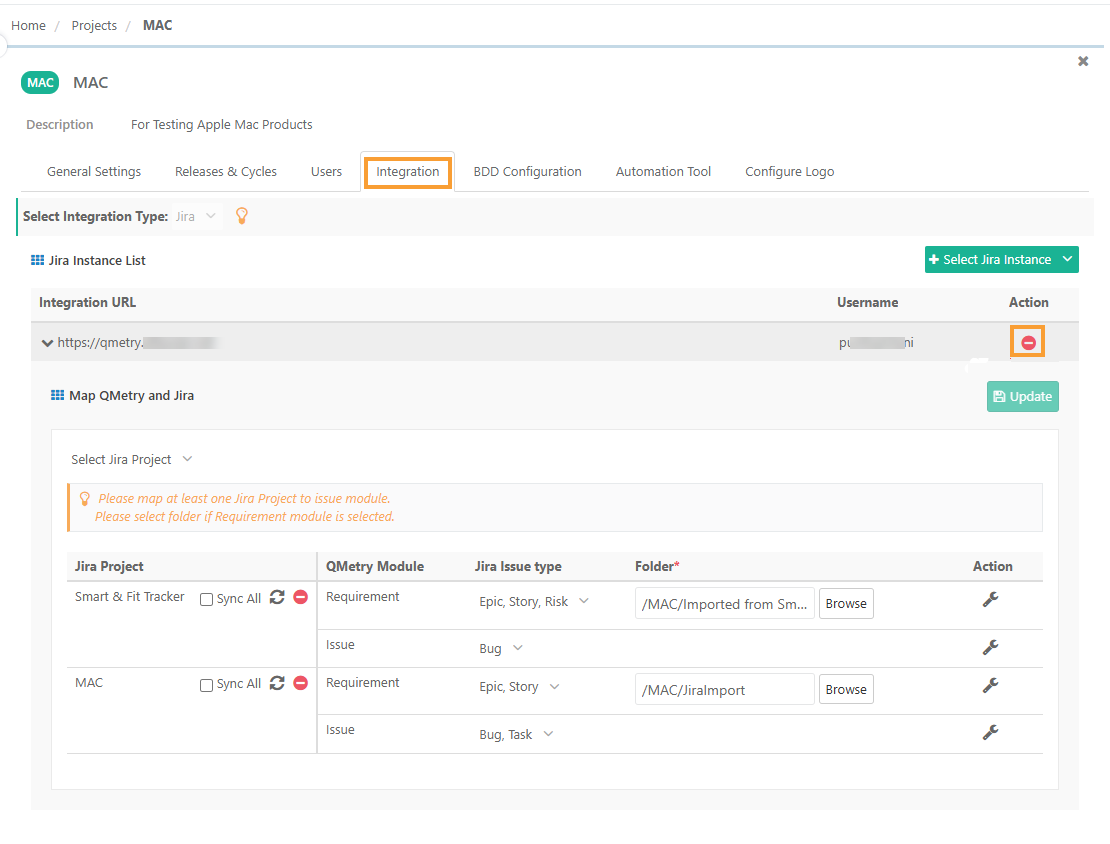The height and width of the screenshot is (844, 1110).
Task: Click the Update button
Action: (1022, 396)
